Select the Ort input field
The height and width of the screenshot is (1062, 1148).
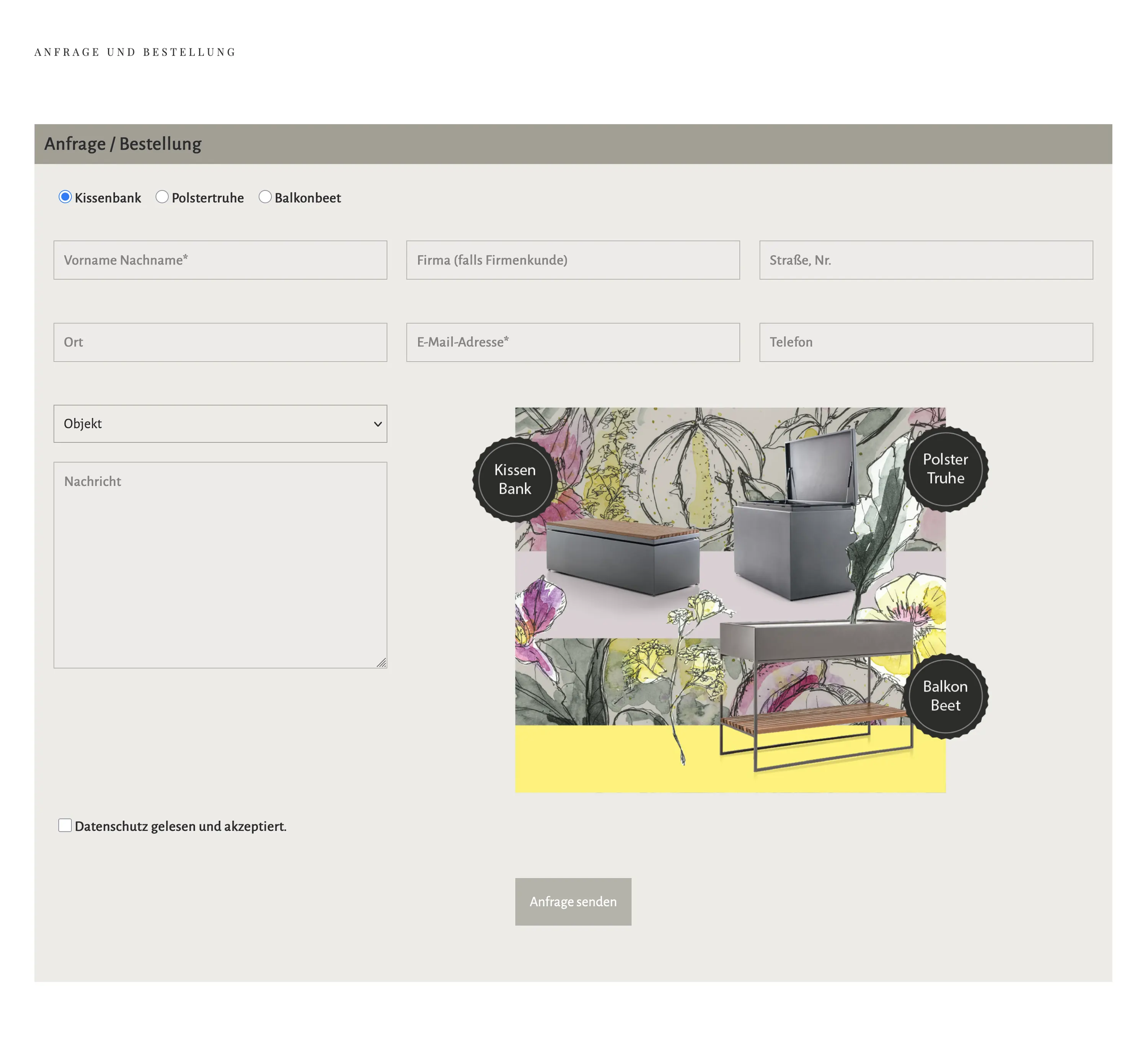tap(220, 343)
